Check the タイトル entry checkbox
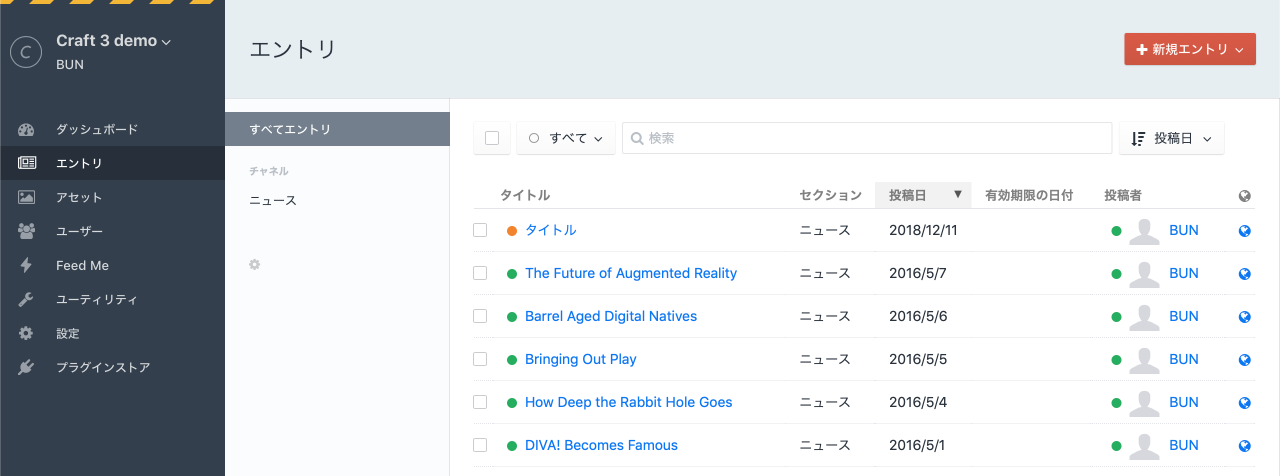The width and height of the screenshot is (1280, 476). pos(480,230)
